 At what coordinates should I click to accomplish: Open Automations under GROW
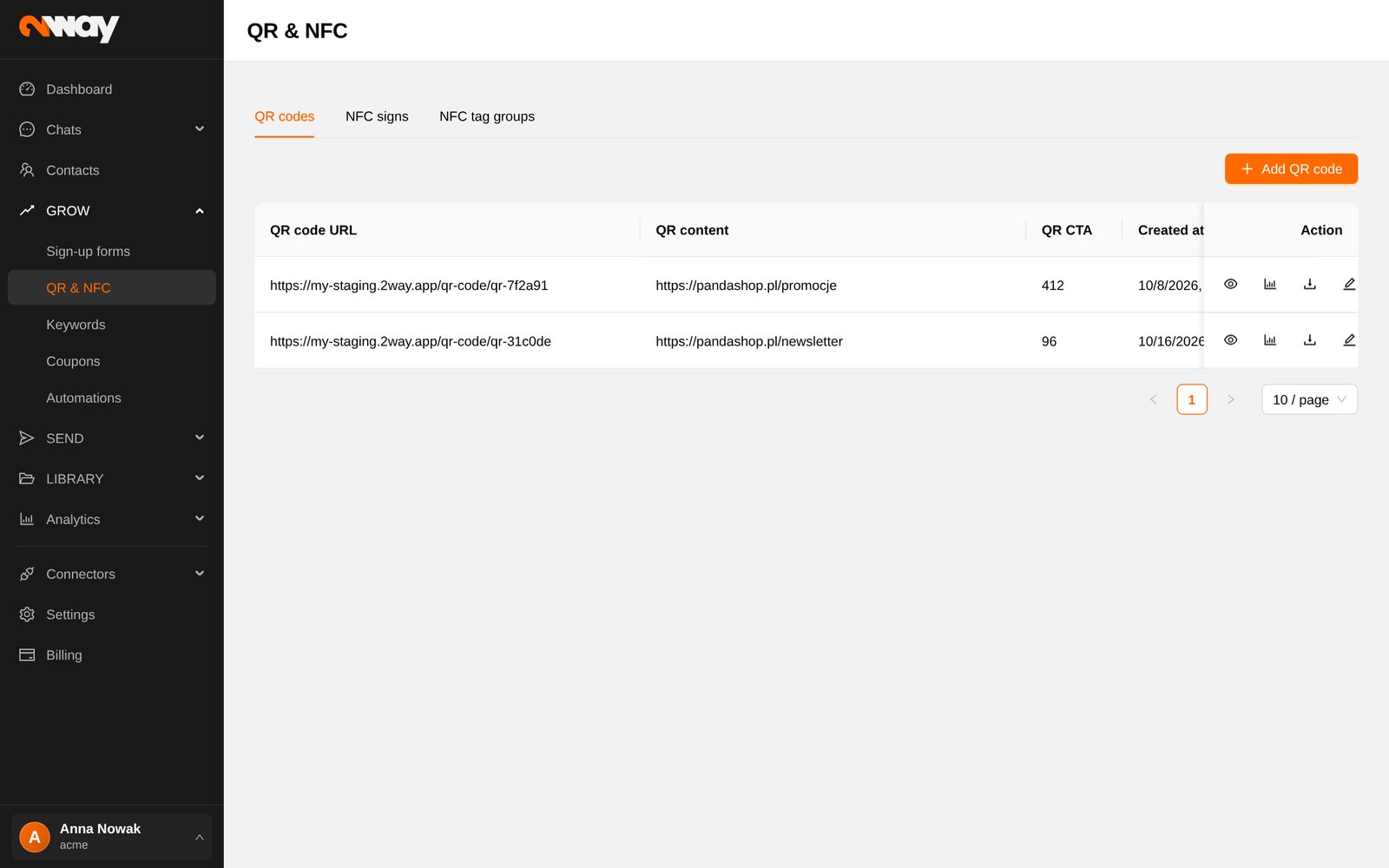pyautogui.click(x=112, y=398)
